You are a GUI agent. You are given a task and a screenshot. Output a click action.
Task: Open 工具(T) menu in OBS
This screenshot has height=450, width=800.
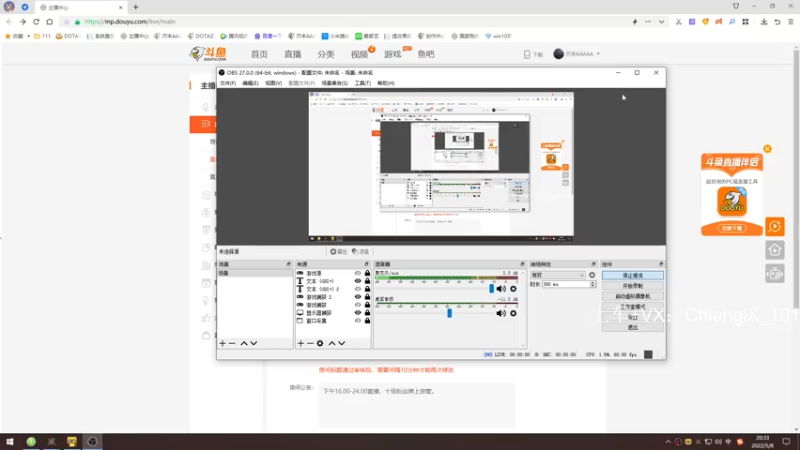(x=362, y=83)
